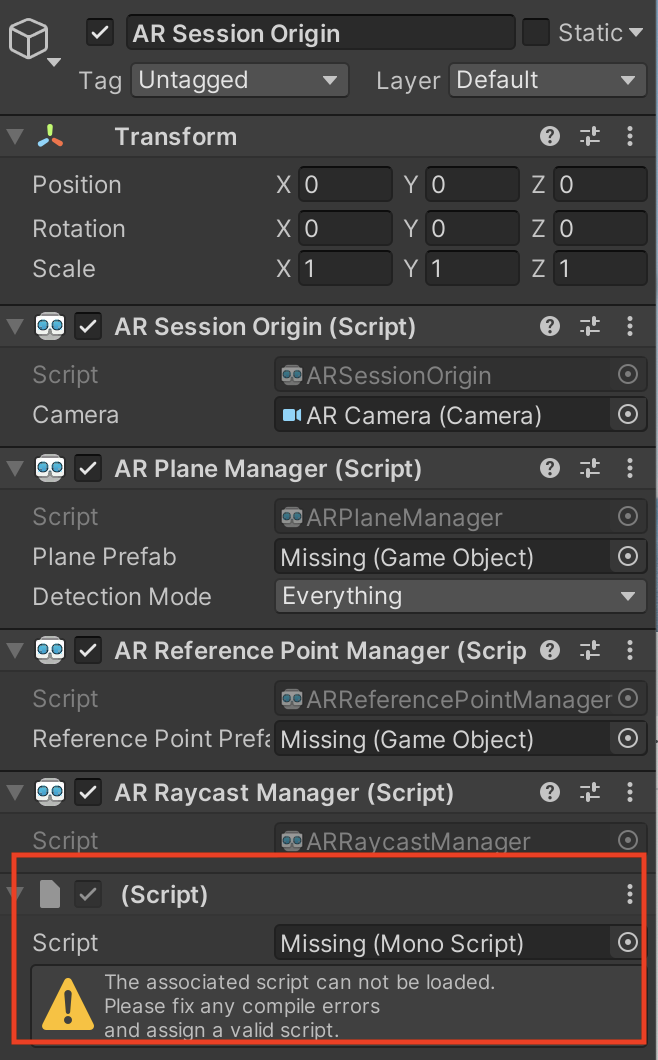
Task: Click the object picker for the Camera field
Action: coord(627,414)
